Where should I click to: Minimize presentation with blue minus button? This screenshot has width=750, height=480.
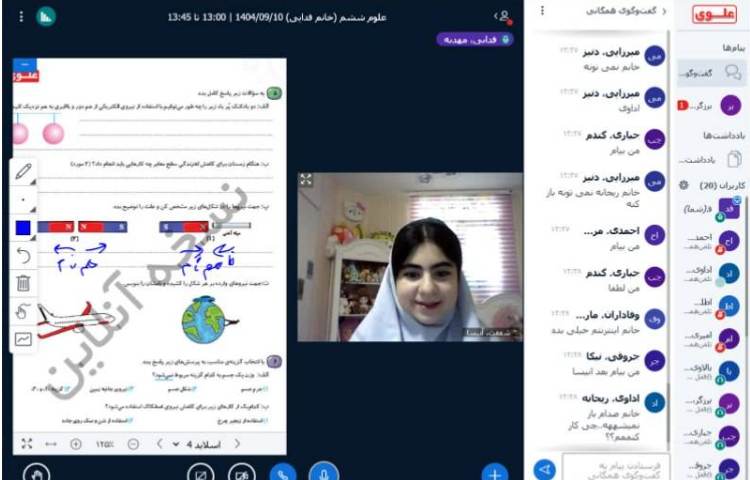click(25, 64)
